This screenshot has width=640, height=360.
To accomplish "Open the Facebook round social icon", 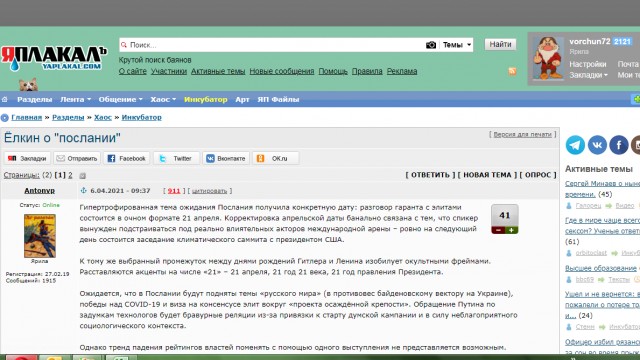I will click(x=619, y=145).
